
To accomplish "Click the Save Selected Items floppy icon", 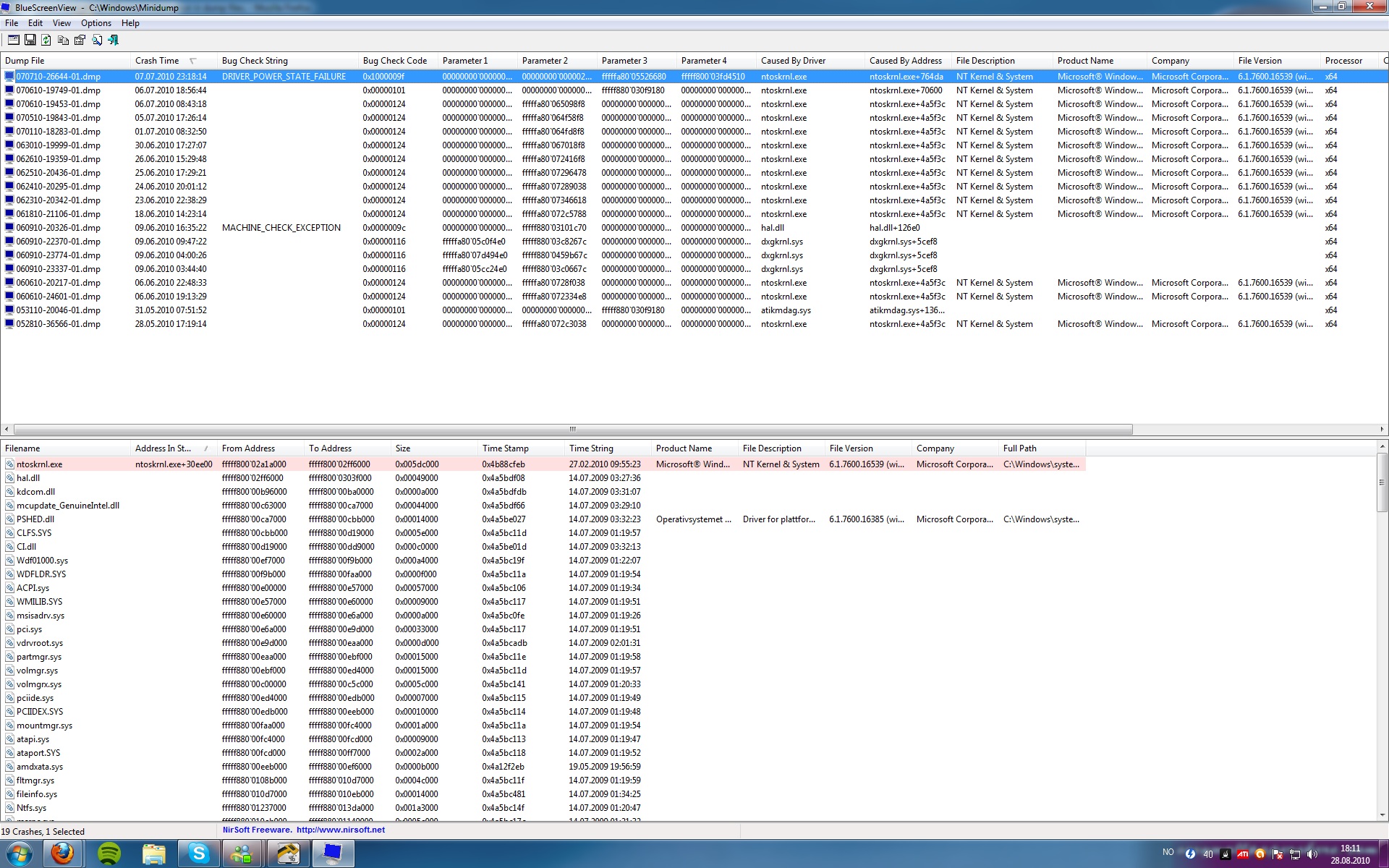I will (x=30, y=41).
